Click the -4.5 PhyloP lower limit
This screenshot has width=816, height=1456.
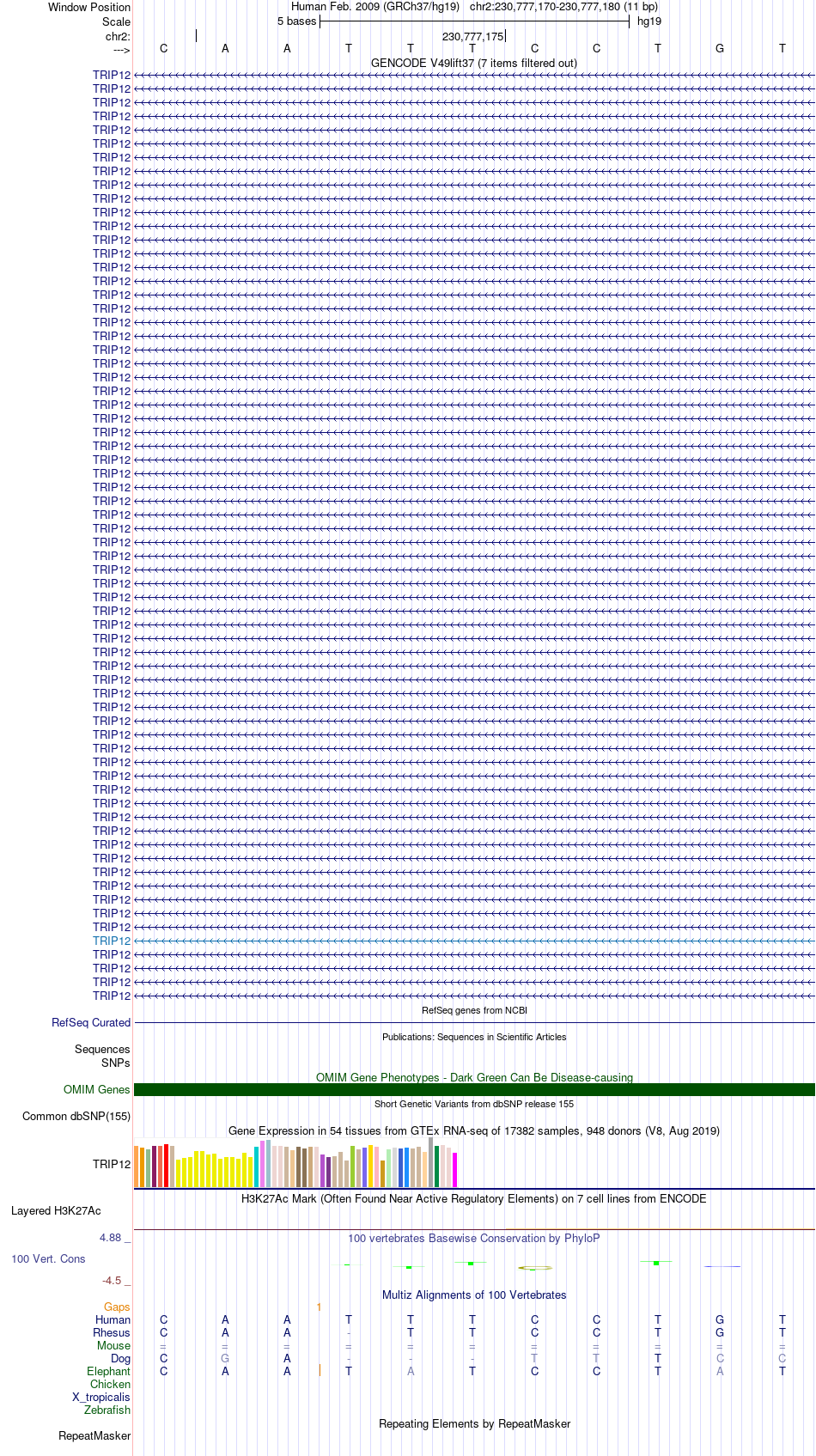click(116, 1281)
